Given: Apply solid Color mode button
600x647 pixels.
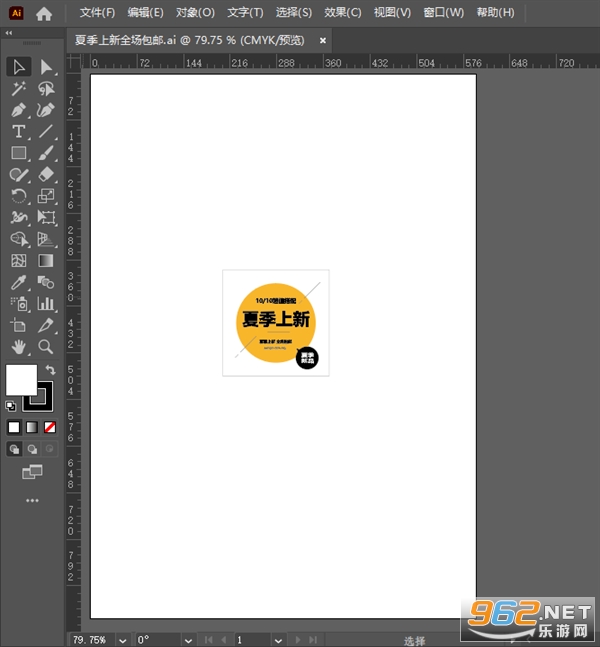Looking at the screenshot, I should (x=14, y=427).
